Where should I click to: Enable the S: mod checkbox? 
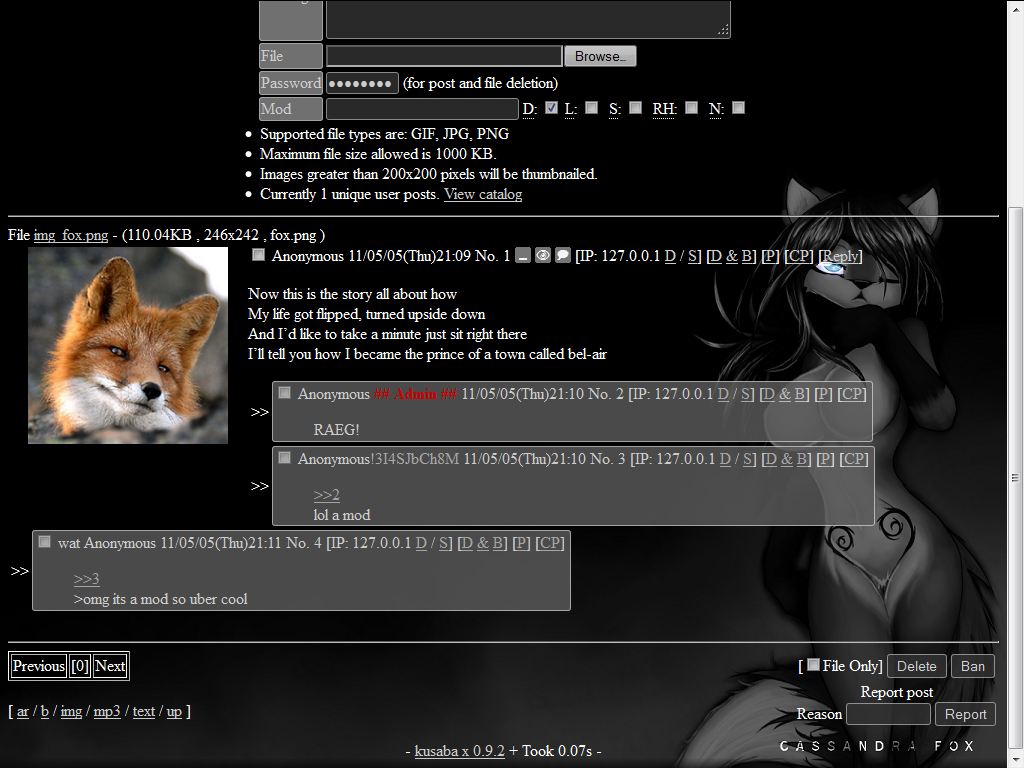point(635,107)
